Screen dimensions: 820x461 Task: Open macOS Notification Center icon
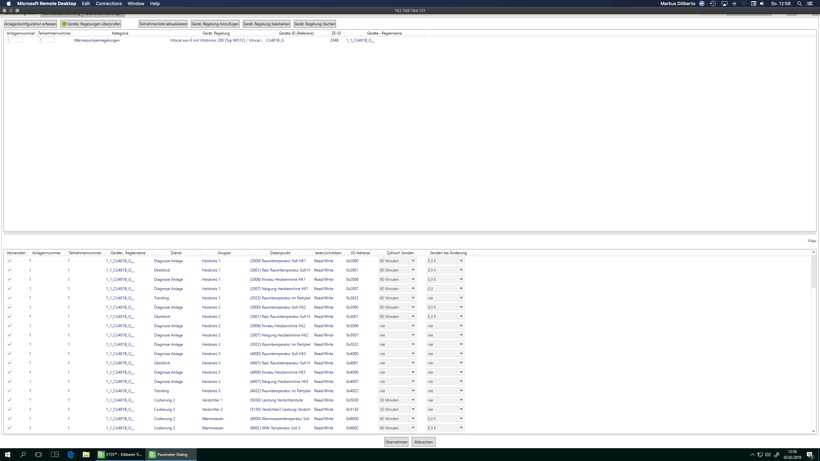click(x=810, y=4)
